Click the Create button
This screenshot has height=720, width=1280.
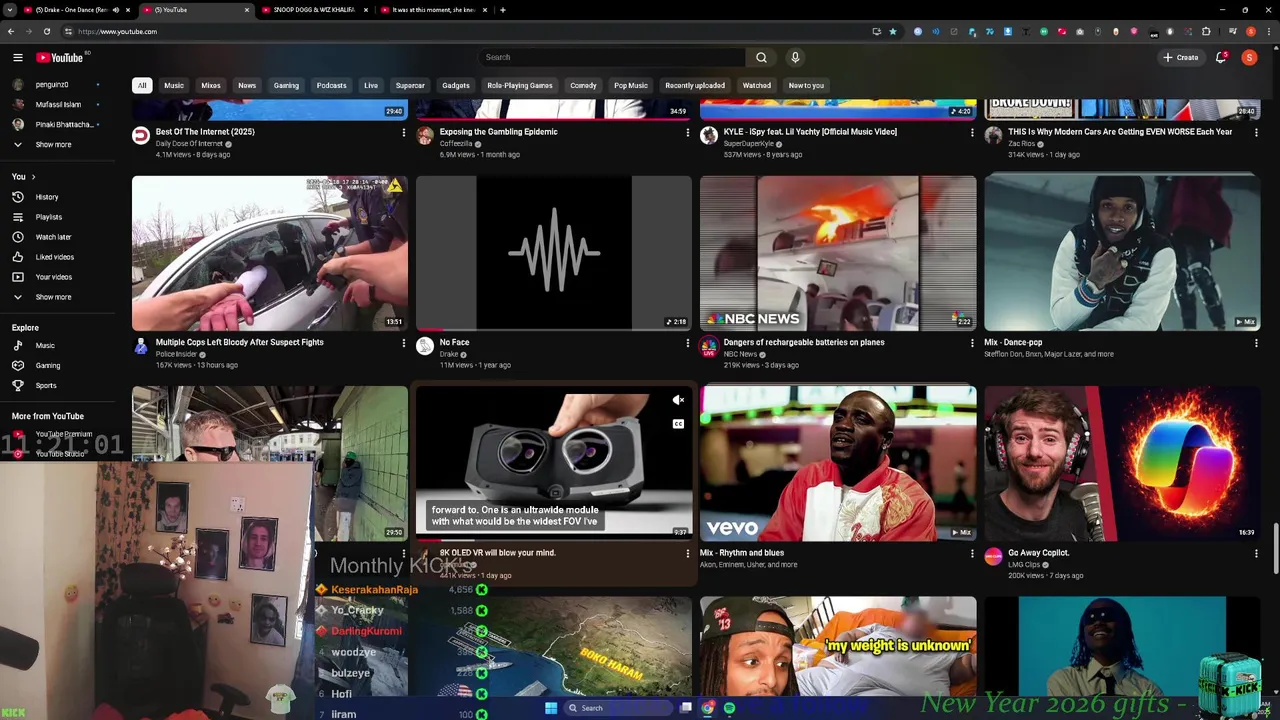(1181, 57)
